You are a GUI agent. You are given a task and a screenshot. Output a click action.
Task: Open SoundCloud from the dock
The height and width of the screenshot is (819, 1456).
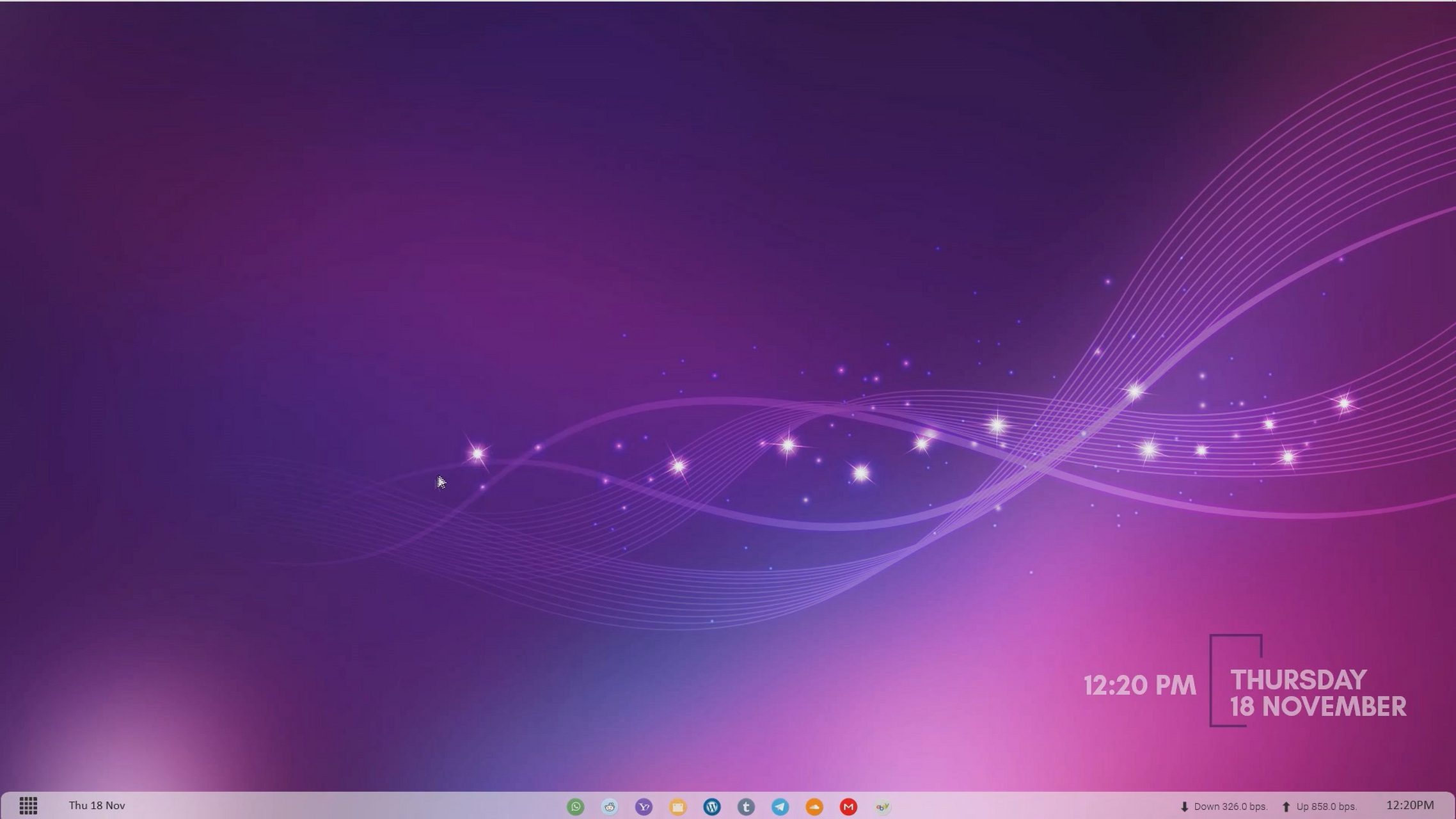coord(814,806)
